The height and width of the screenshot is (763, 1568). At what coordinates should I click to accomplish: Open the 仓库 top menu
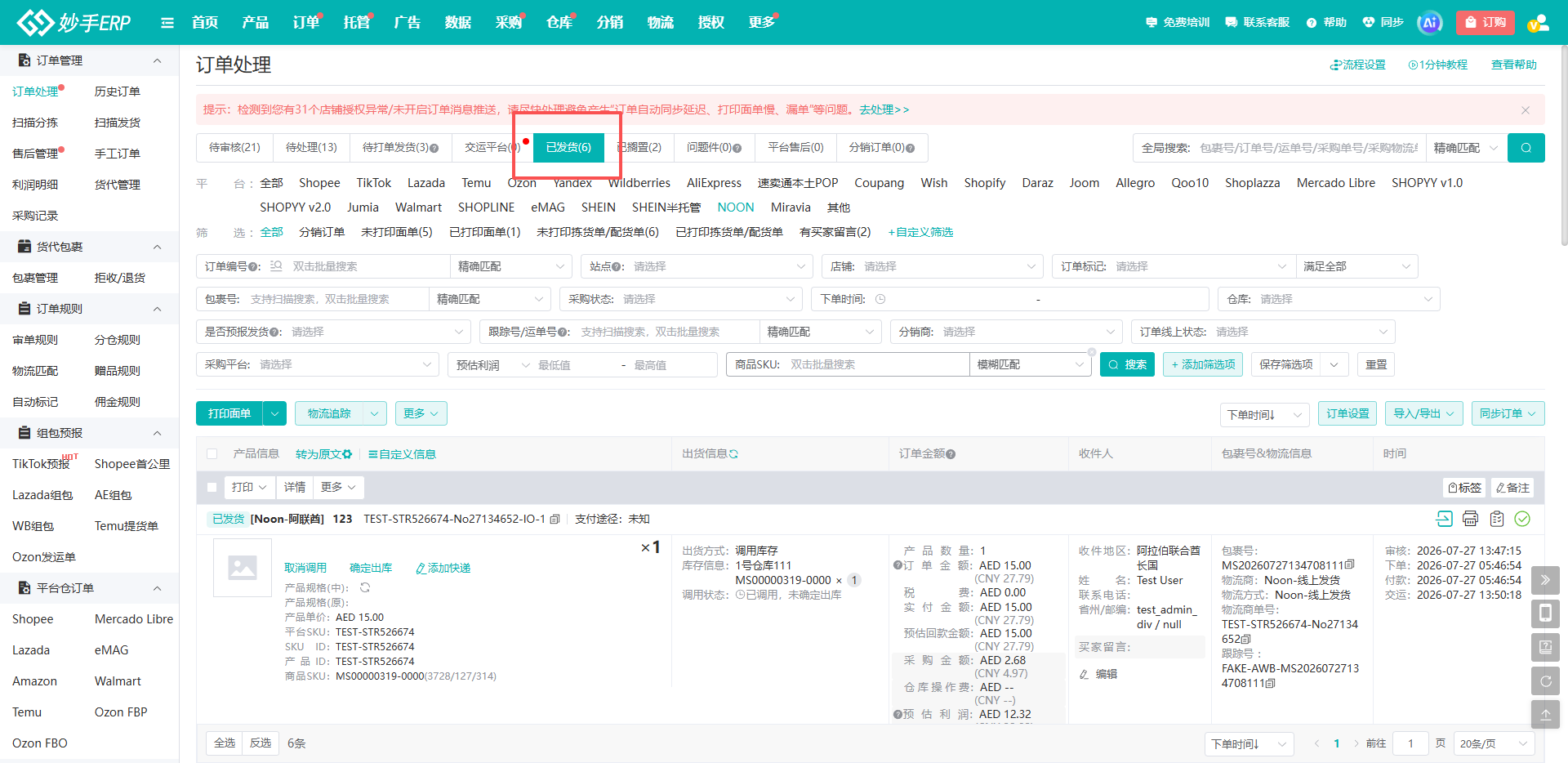[x=559, y=23]
